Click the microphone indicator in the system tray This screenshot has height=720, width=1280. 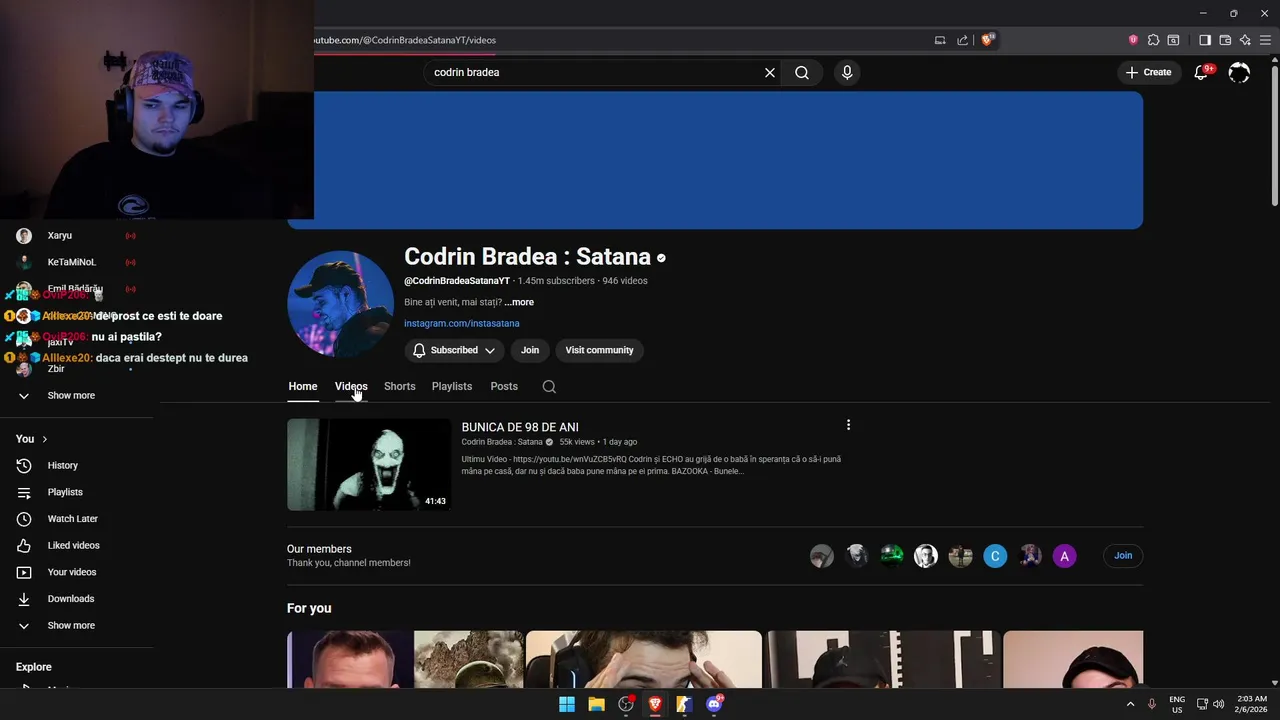(x=1152, y=704)
